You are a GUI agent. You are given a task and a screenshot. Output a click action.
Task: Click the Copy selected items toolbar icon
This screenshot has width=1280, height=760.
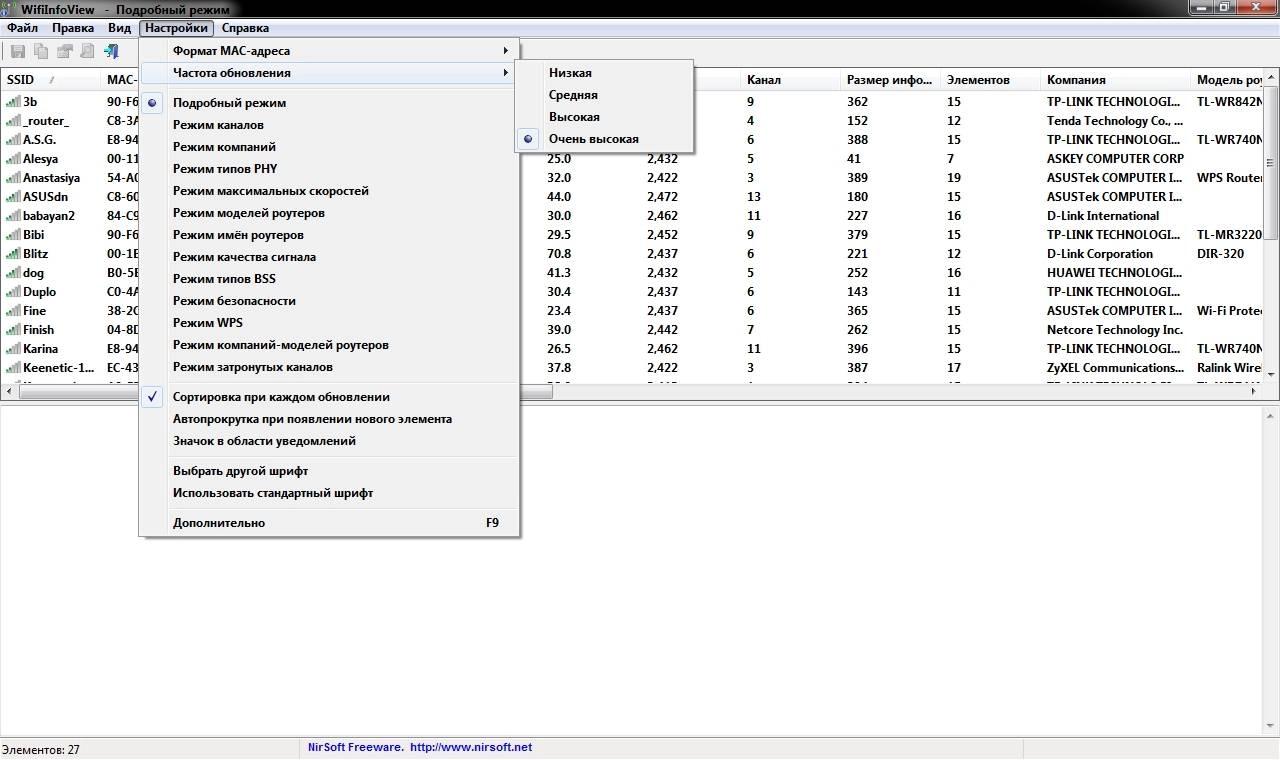point(41,51)
